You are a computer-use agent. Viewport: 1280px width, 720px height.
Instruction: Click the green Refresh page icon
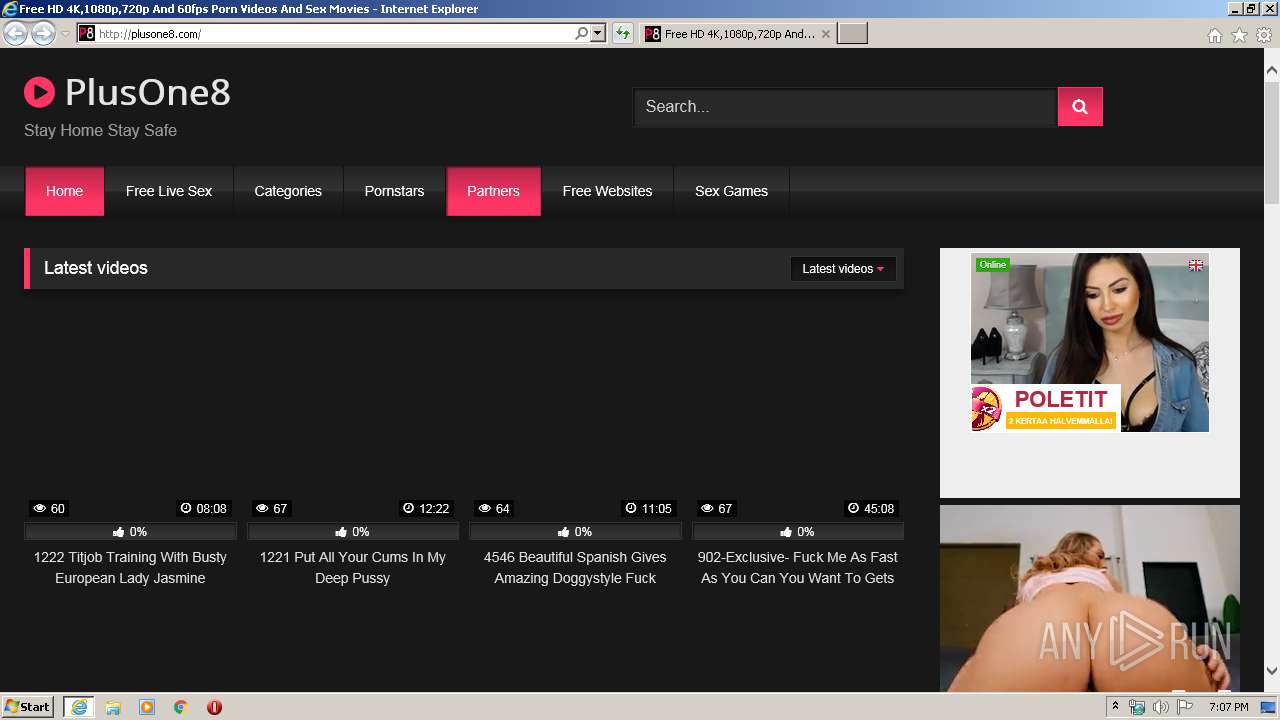[x=623, y=34]
